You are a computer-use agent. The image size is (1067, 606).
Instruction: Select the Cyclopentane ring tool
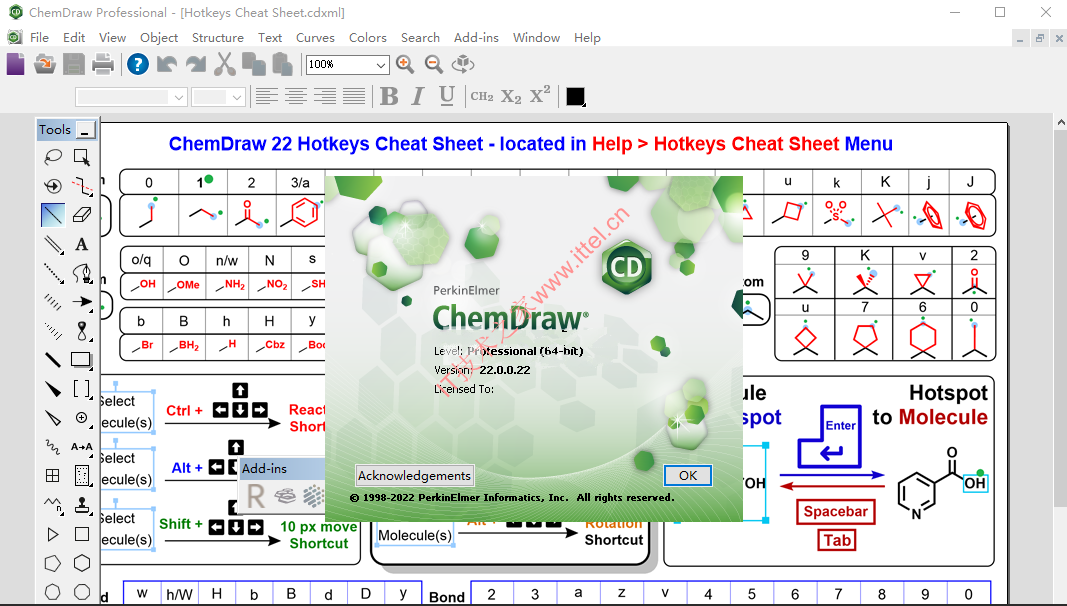click(x=52, y=563)
